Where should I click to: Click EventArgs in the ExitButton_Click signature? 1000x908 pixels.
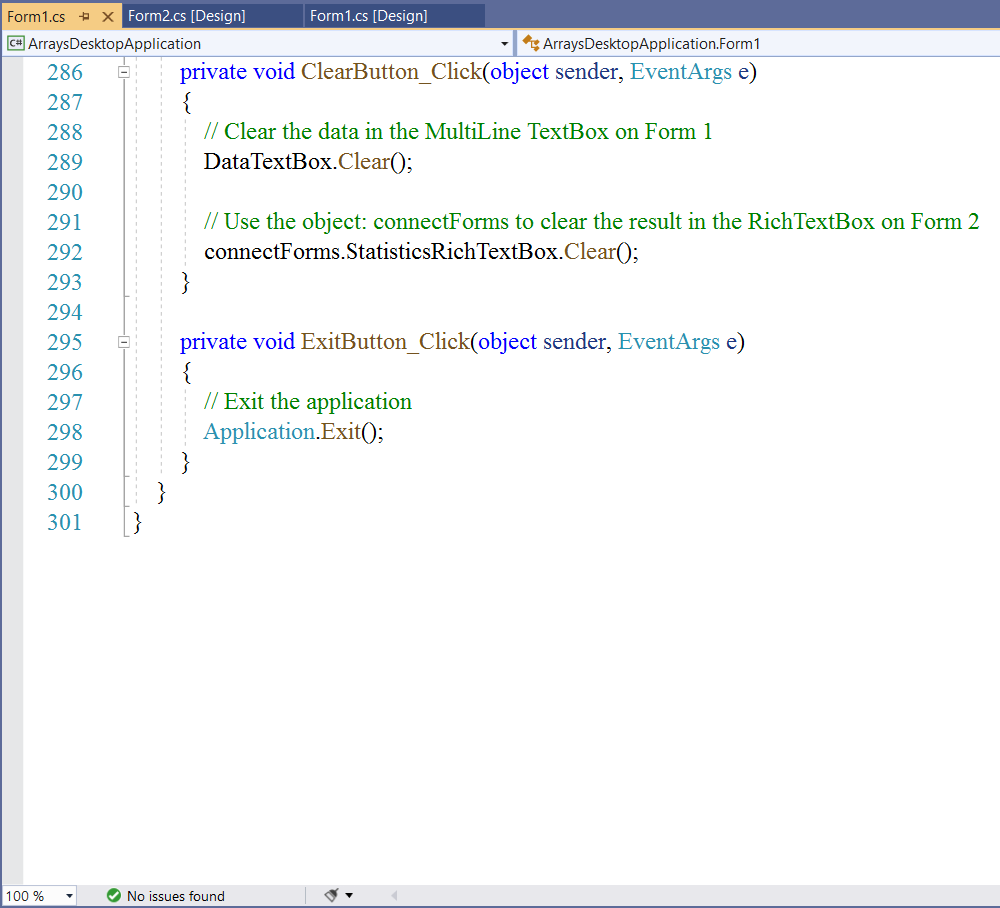(x=668, y=342)
